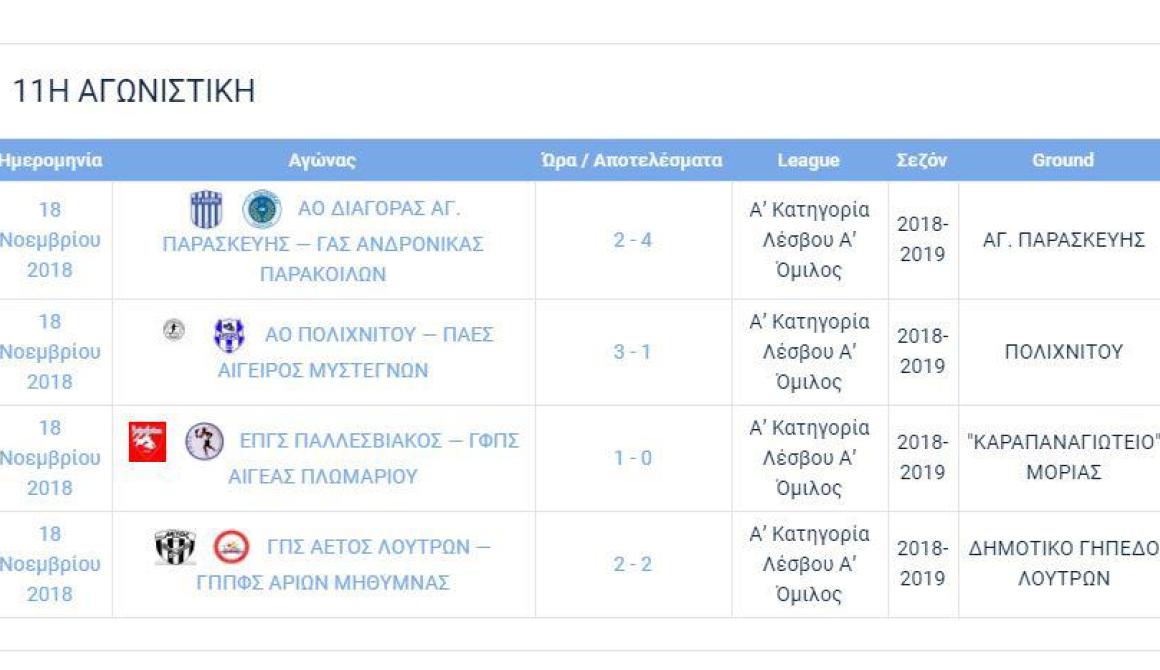Click the 2 - 2 result link

(633, 564)
